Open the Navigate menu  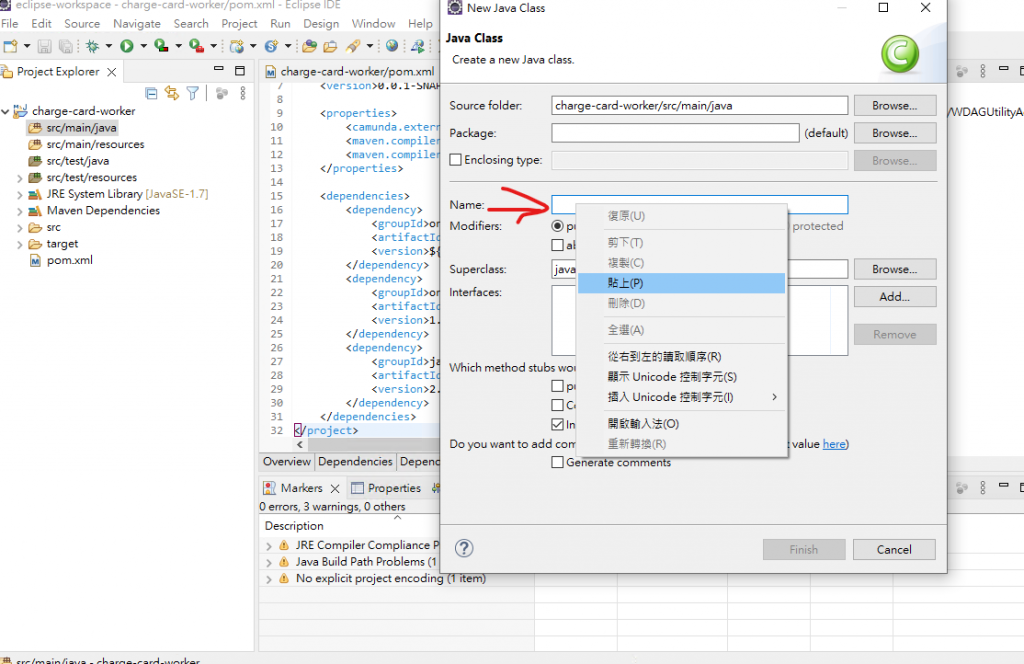pos(136,24)
